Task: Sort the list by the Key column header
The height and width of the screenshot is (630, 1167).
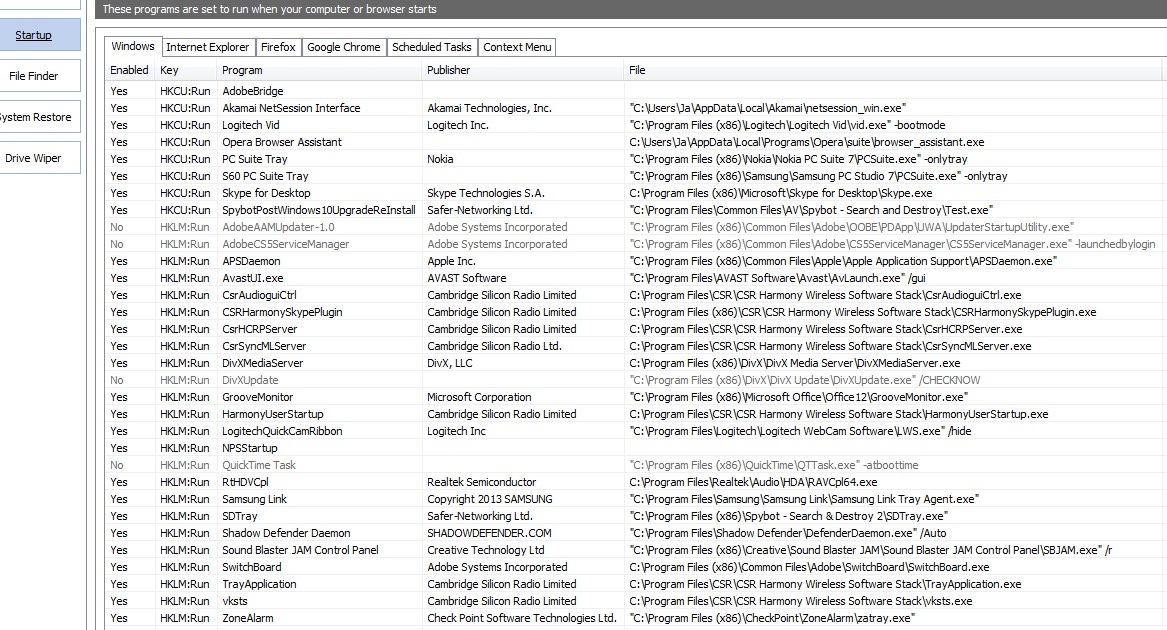Action: point(185,70)
